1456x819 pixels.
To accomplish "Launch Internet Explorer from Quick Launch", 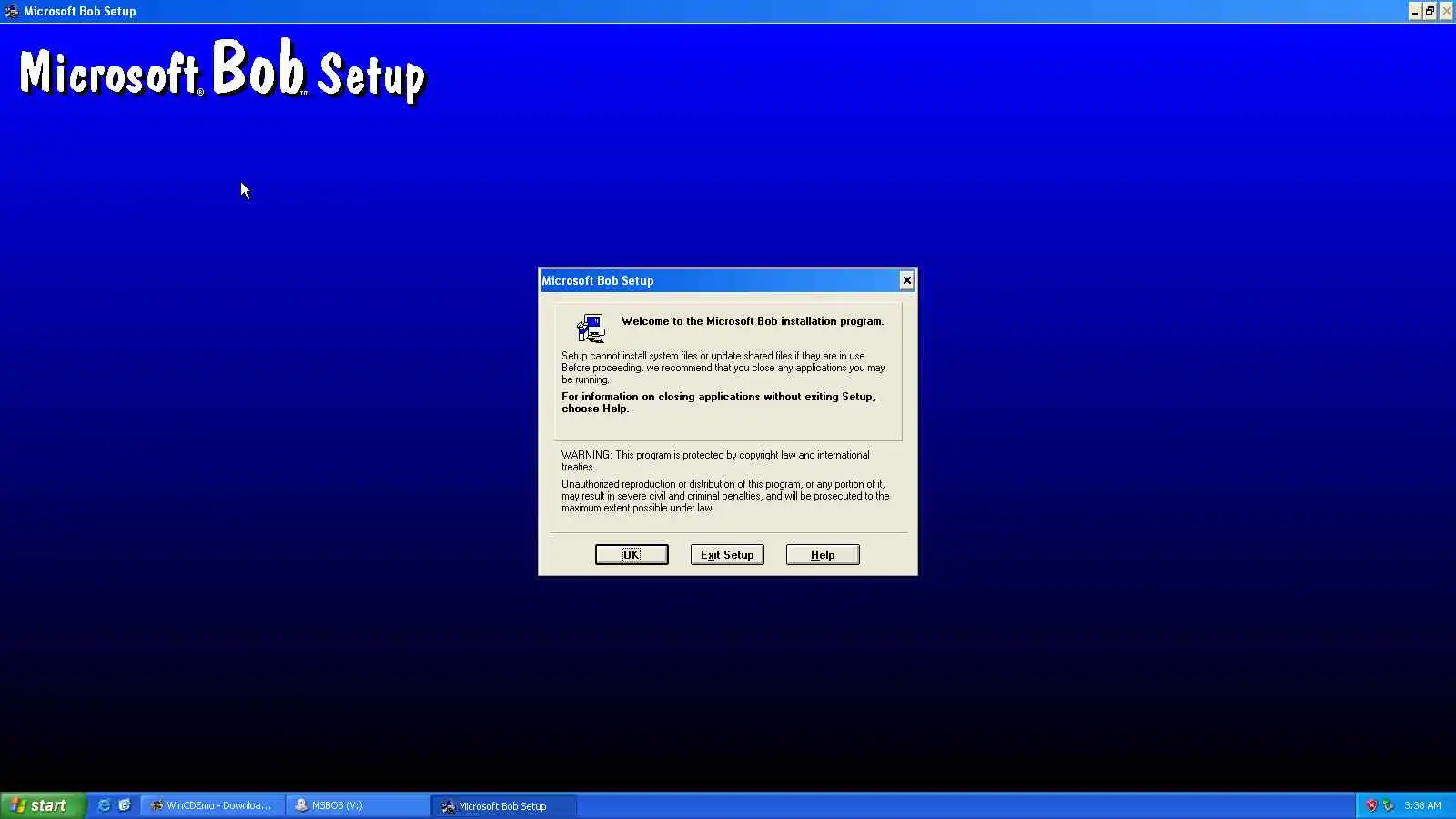I will [104, 805].
